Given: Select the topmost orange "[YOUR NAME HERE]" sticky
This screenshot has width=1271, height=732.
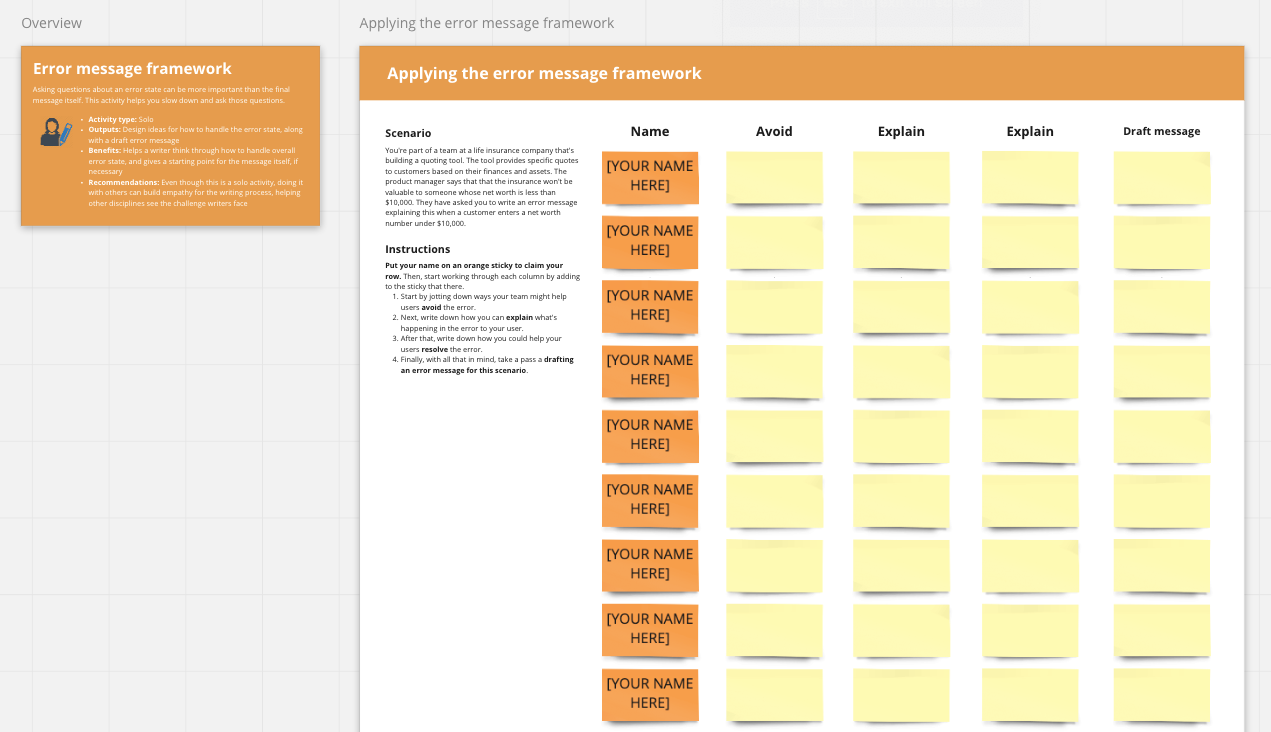Looking at the screenshot, I should click(x=650, y=177).
